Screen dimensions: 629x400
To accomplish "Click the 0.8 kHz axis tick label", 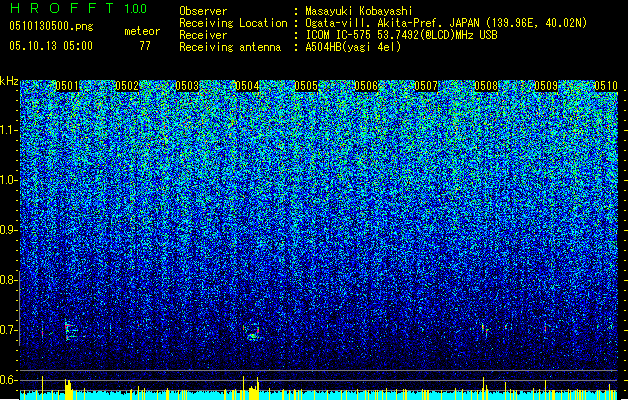I will click(x=7, y=280).
